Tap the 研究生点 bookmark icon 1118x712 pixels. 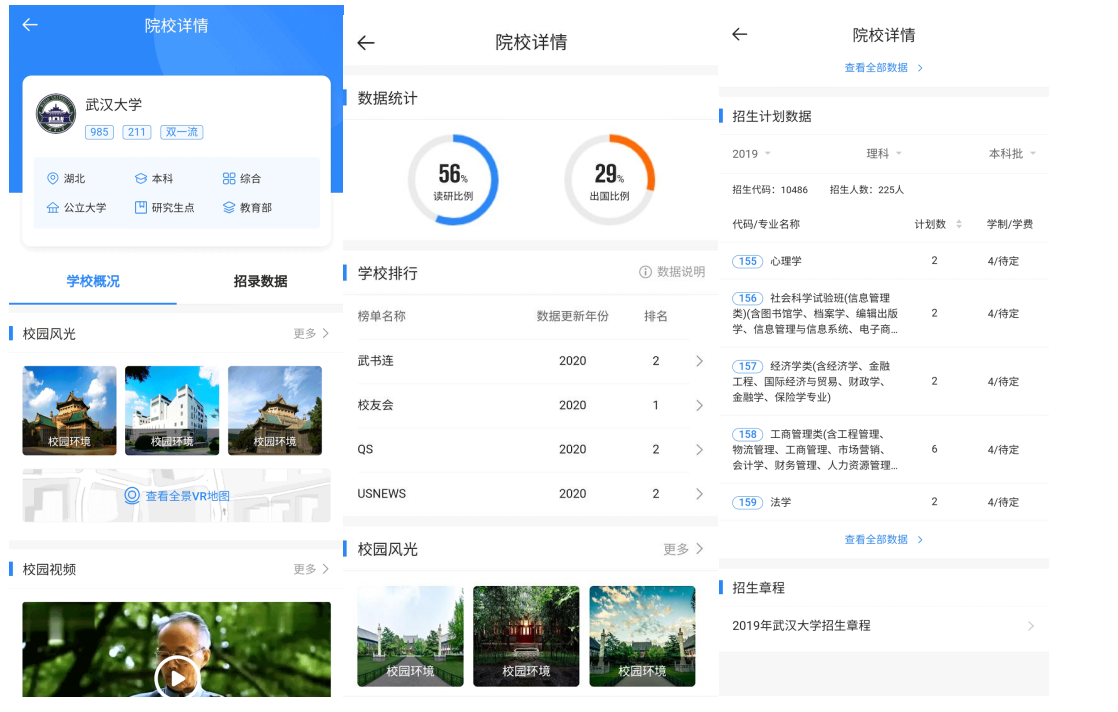click(140, 207)
